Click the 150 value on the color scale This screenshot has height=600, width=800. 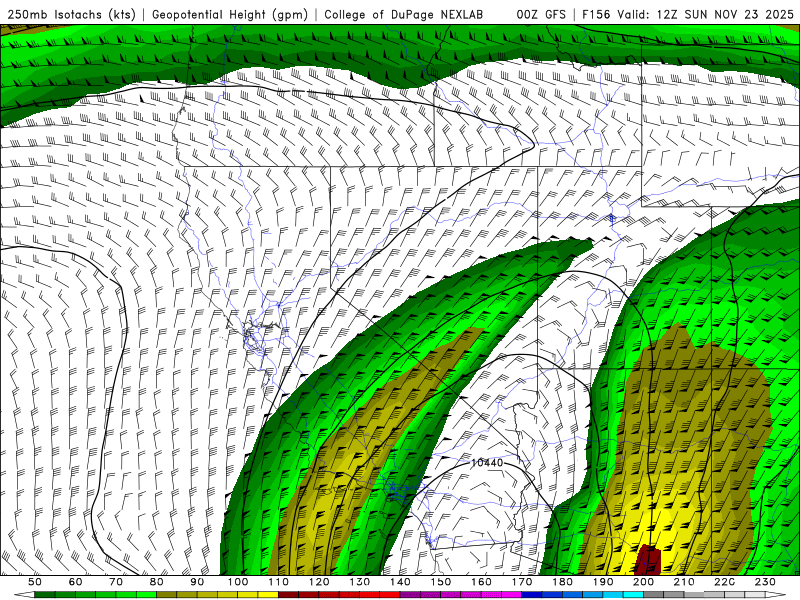coord(441,582)
